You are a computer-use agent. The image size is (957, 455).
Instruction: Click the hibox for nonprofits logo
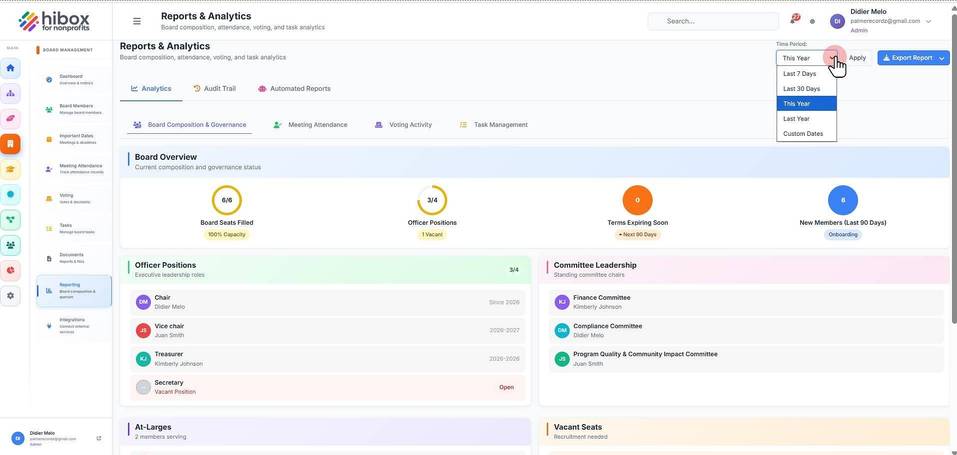[x=54, y=21]
